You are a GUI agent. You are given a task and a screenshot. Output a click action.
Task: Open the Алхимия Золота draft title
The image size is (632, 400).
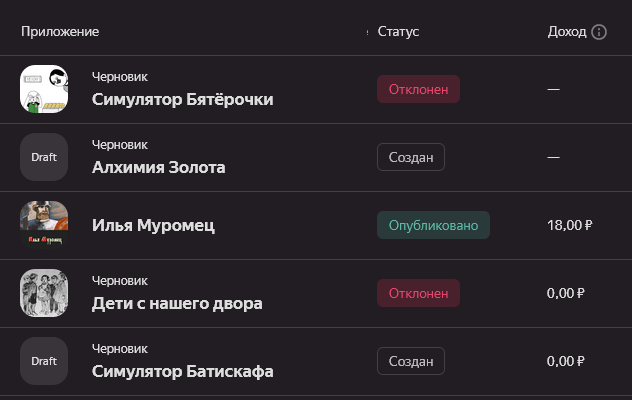click(x=158, y=167)
